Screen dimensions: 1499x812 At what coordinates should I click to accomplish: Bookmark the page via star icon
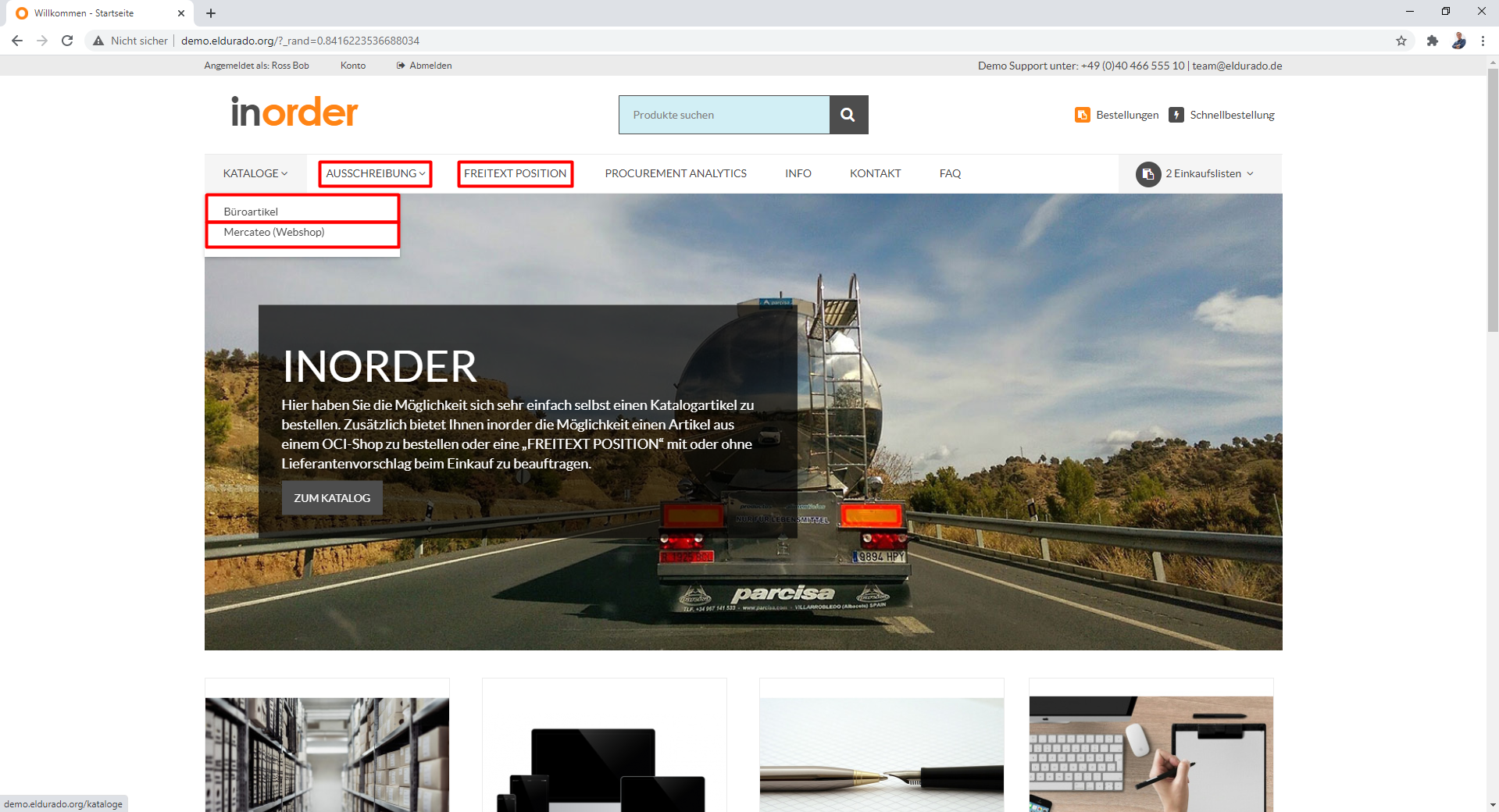pos(1401,41)
